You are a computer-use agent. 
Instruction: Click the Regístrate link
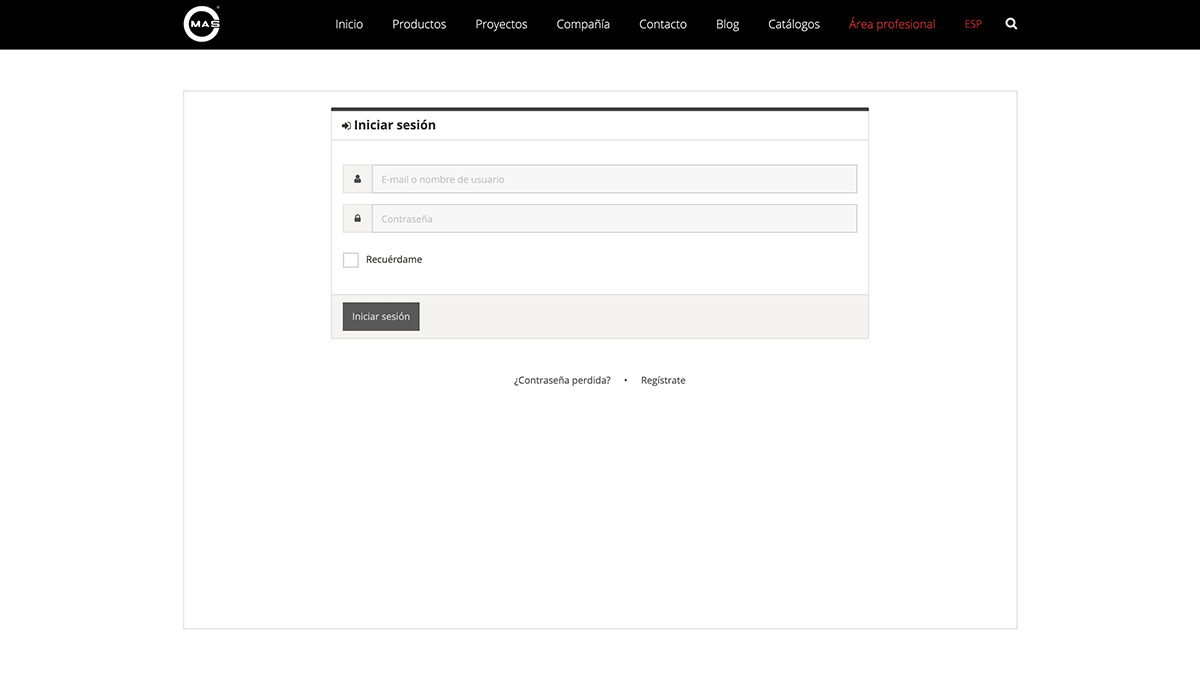tap(663, 380)
